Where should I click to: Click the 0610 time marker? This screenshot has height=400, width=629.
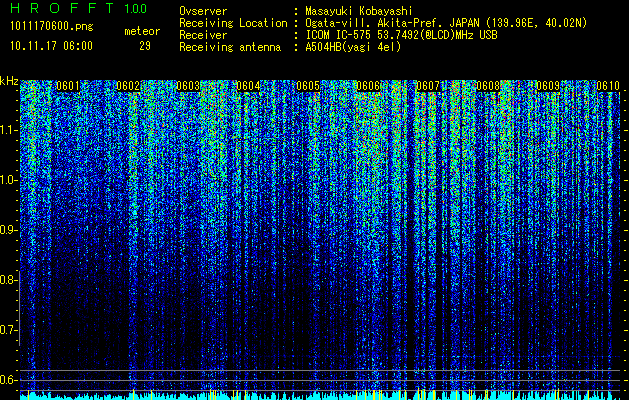coord(608,86)
